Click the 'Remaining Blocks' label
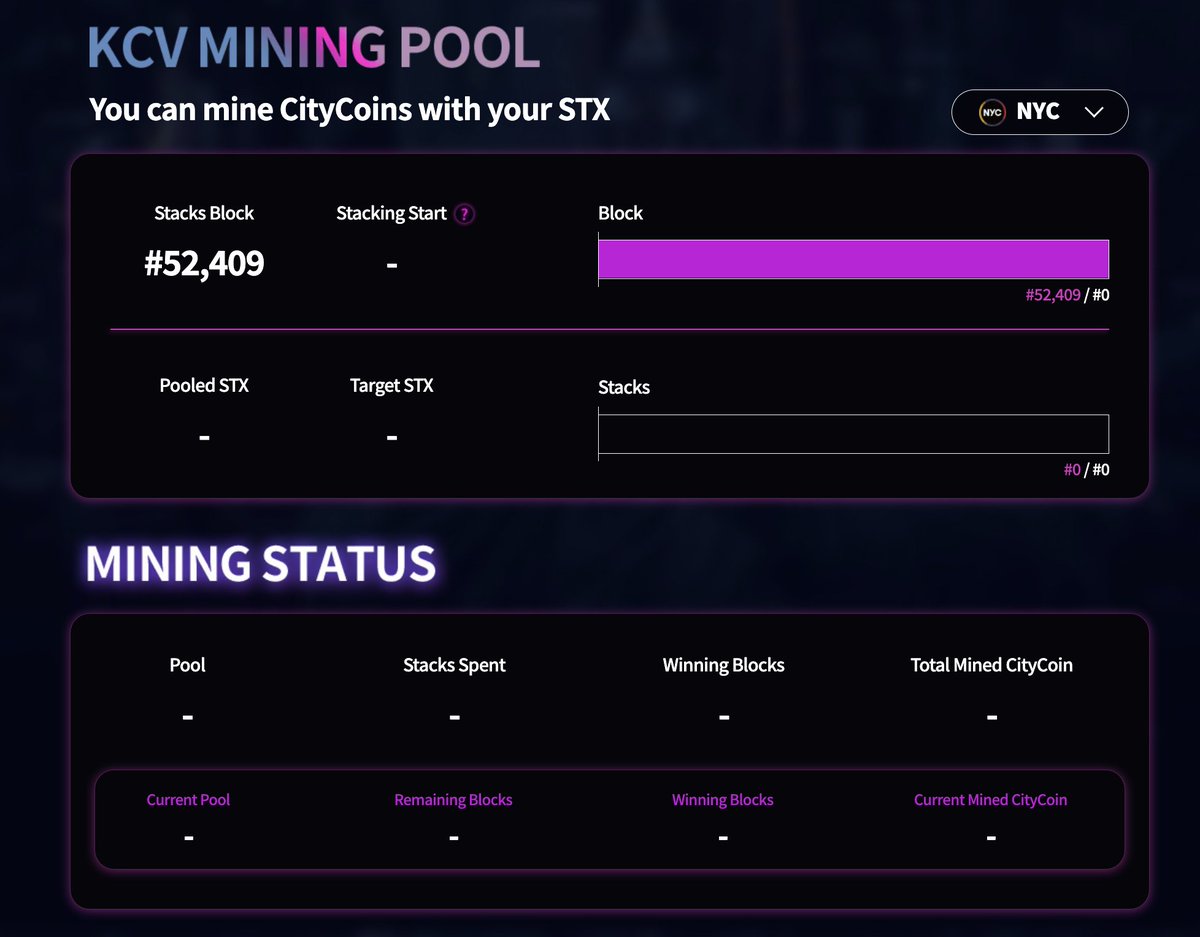This screenshot has height=937, width=1200. point(453,800)
